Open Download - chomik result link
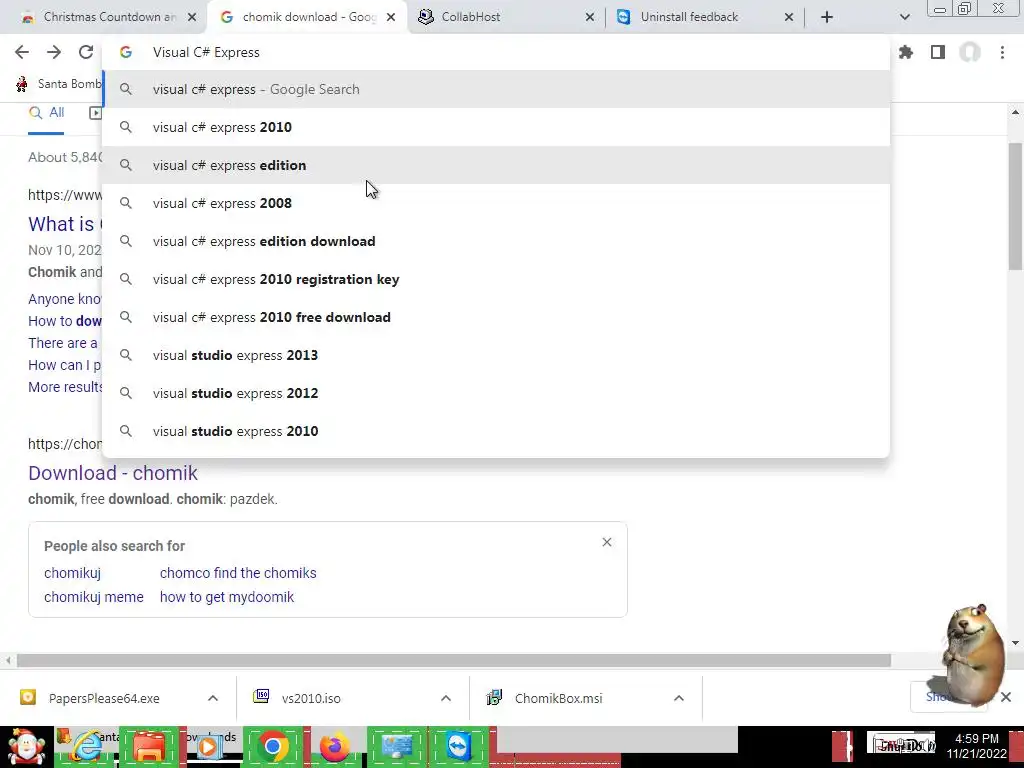 [x=112, y=473]
